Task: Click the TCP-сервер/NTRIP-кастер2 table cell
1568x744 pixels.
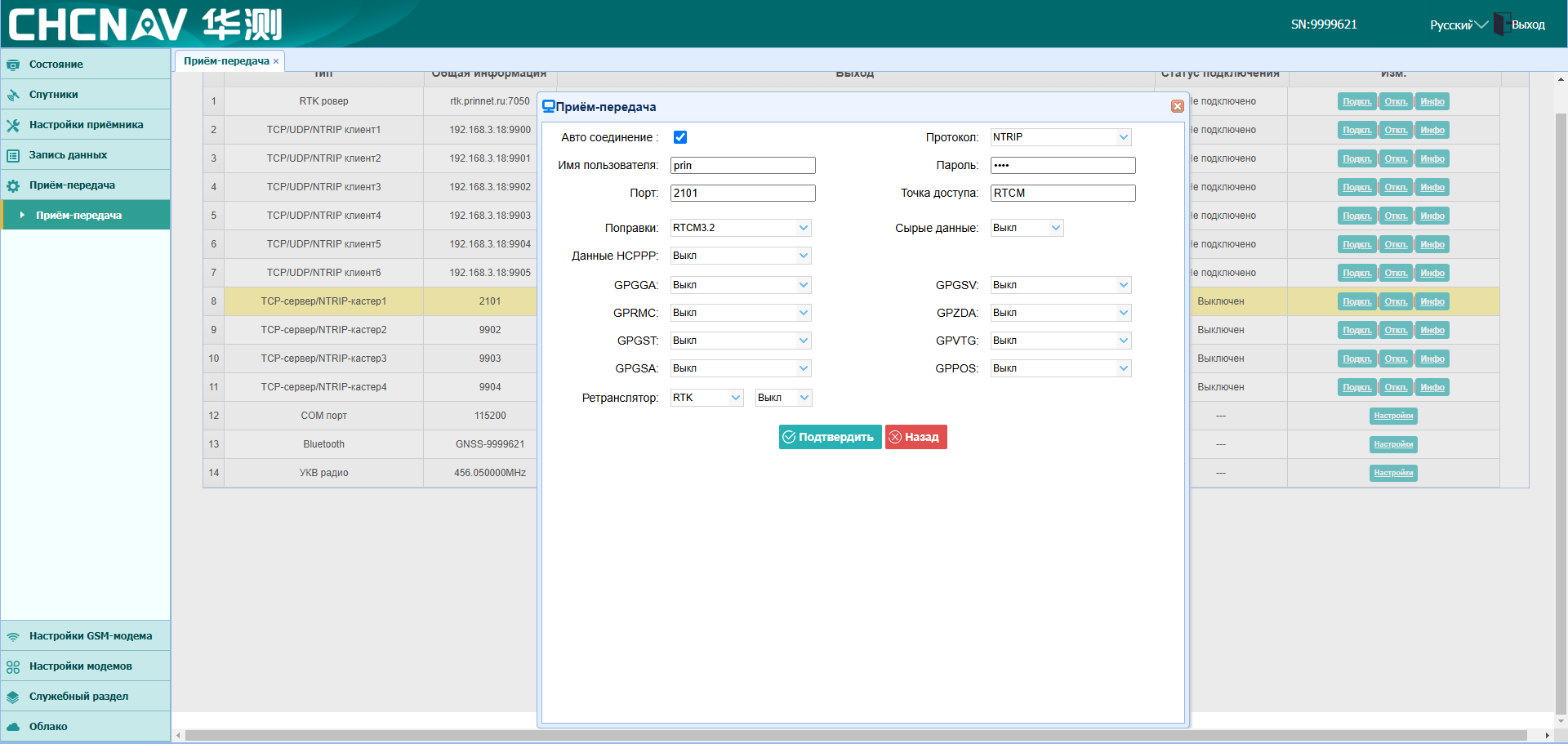Action: click(x=323, y=330)
